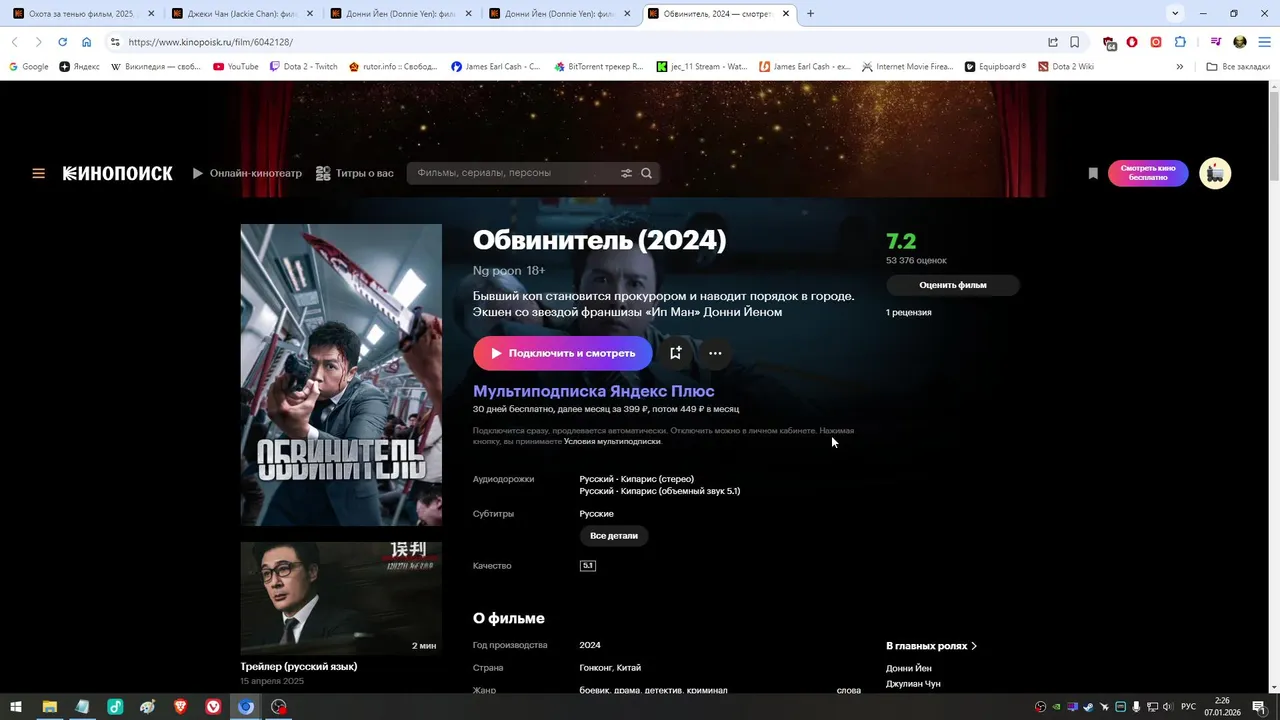This screenshot has height=720, width=1280.
Task: Bookmark this page in address bar
Action: (x=1074, y=42)
